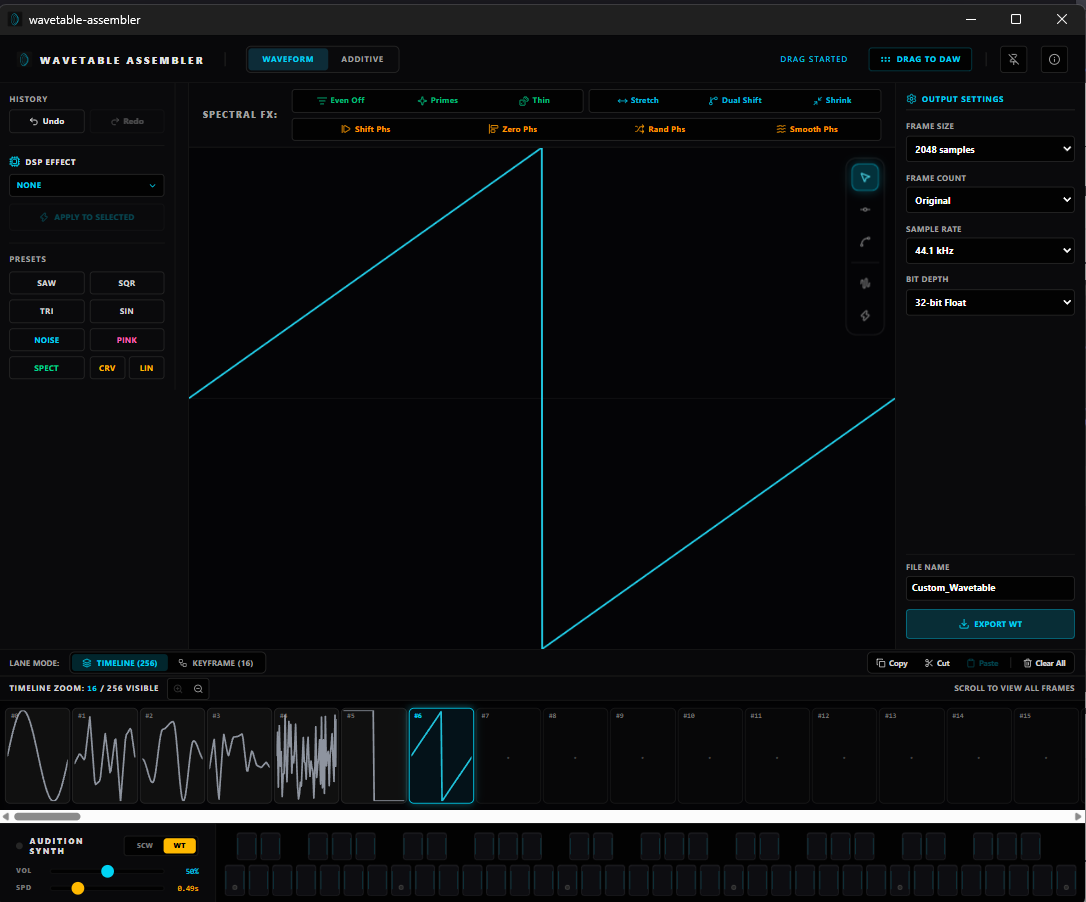Image resolution: width=1086 pixels, height=902 pixels.
Task: Apply Stretch spectral effect
Action: pyautogui.click(x=638, y=100)
